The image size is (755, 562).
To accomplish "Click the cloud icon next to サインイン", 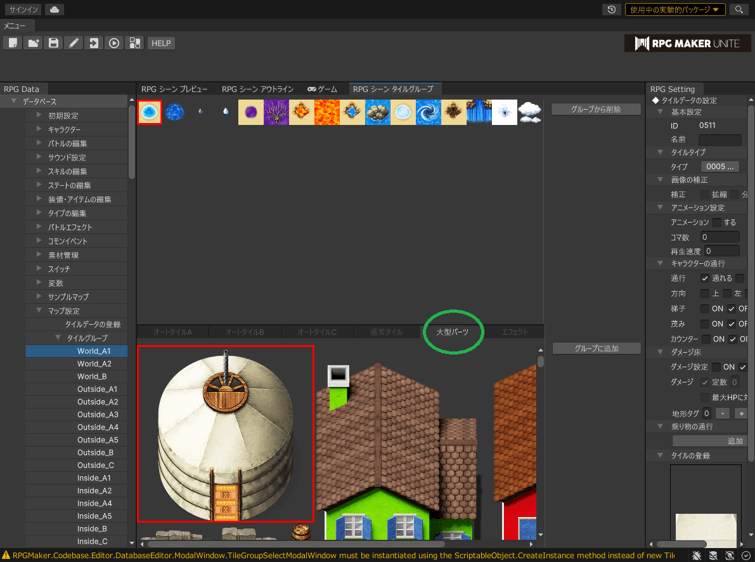I will pos(54,9).
